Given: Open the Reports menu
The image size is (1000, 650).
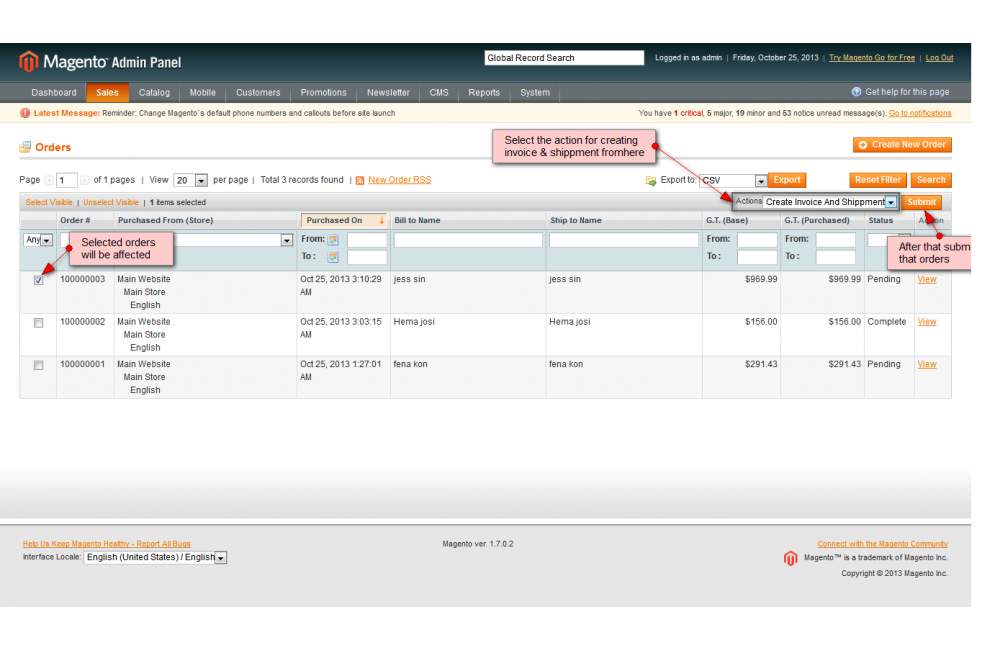Looking at the screenshot, I should (484, 92).
